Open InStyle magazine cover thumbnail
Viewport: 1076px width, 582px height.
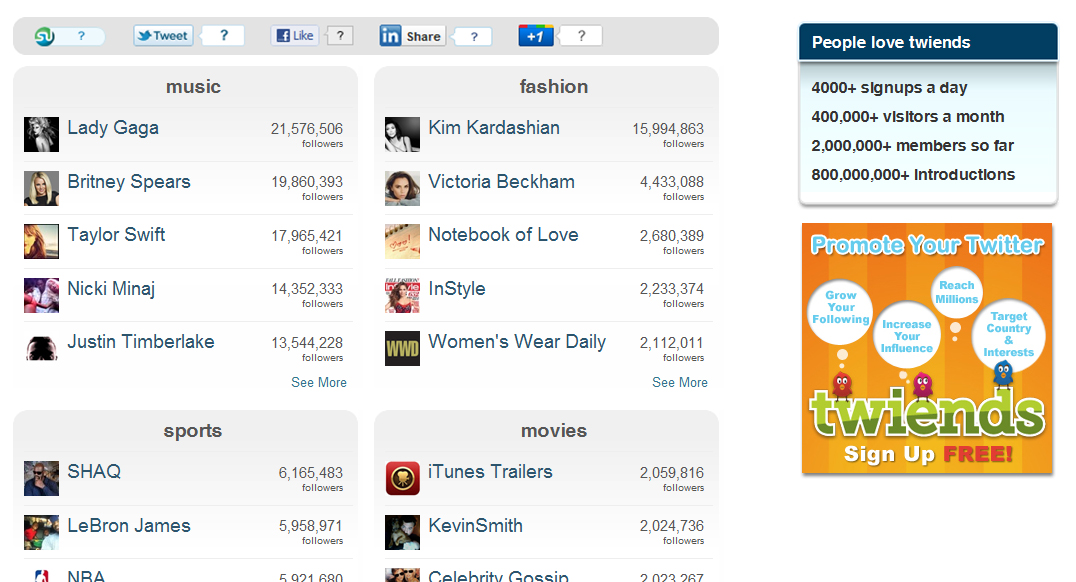click(402, 295)
